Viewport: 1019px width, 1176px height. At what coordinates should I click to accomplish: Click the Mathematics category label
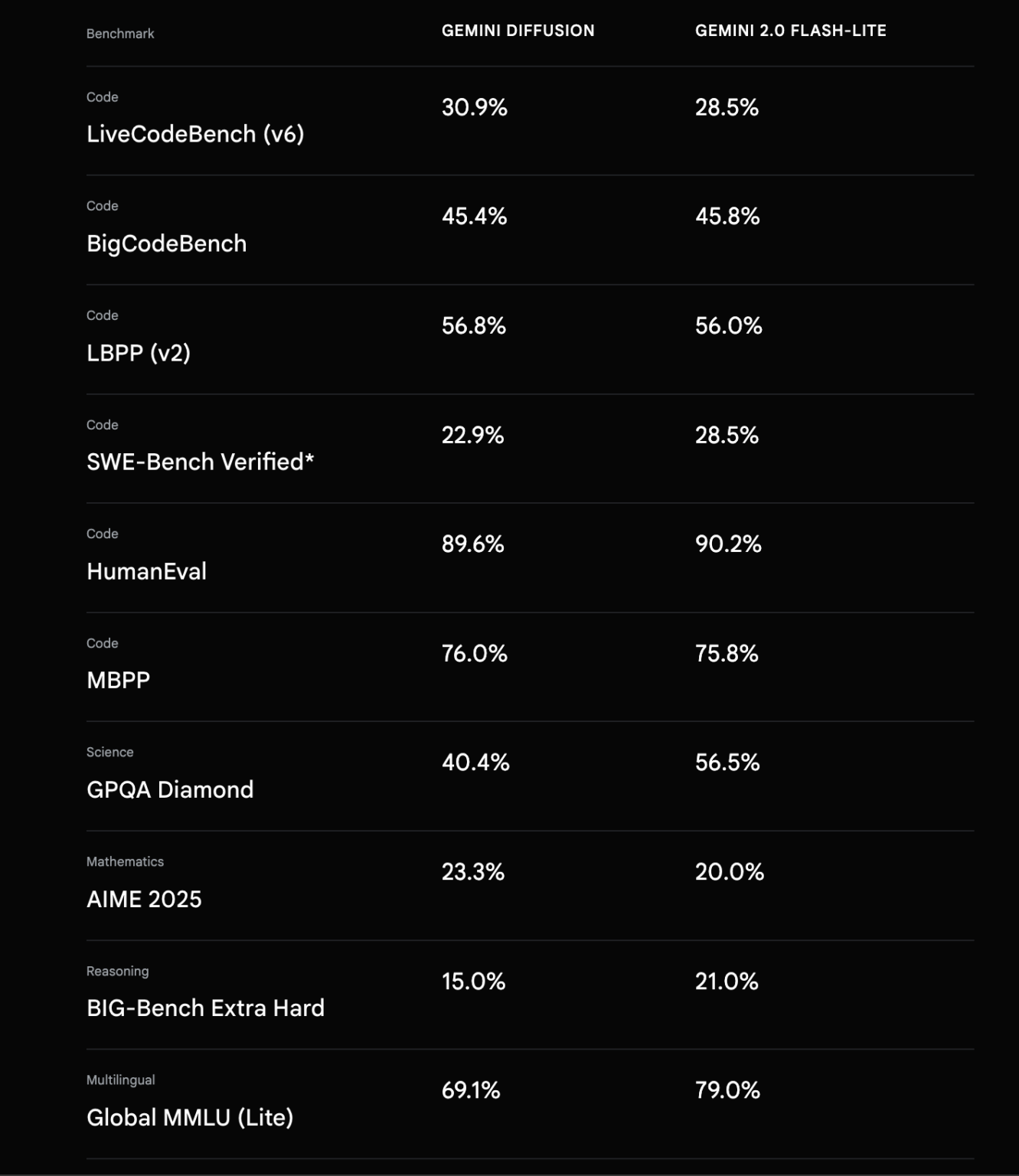click(125, 861)
